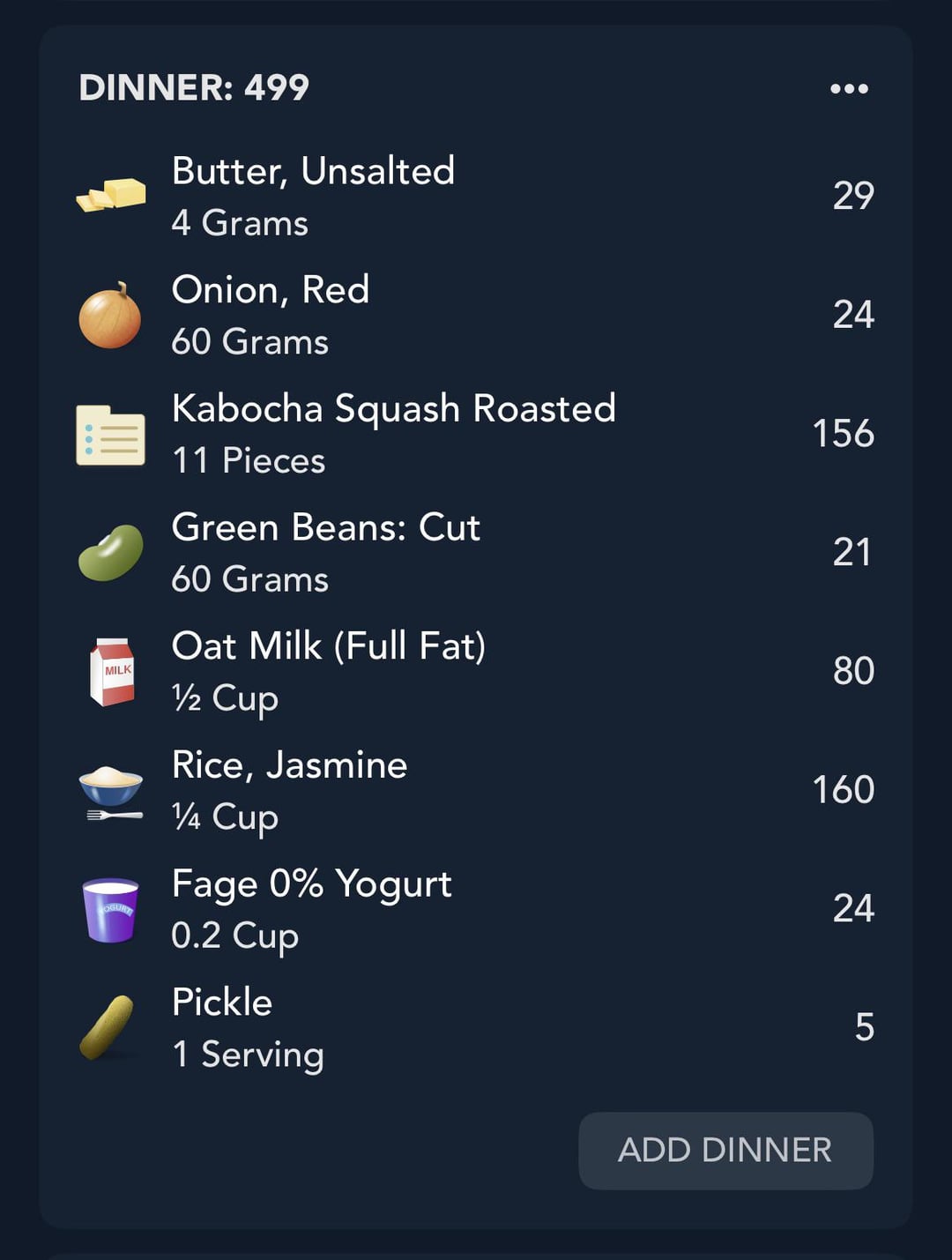Tap the 160 calorie value for rice
Image resolution: width=952 pixels, height=1260 pixels.
point(843,789)
